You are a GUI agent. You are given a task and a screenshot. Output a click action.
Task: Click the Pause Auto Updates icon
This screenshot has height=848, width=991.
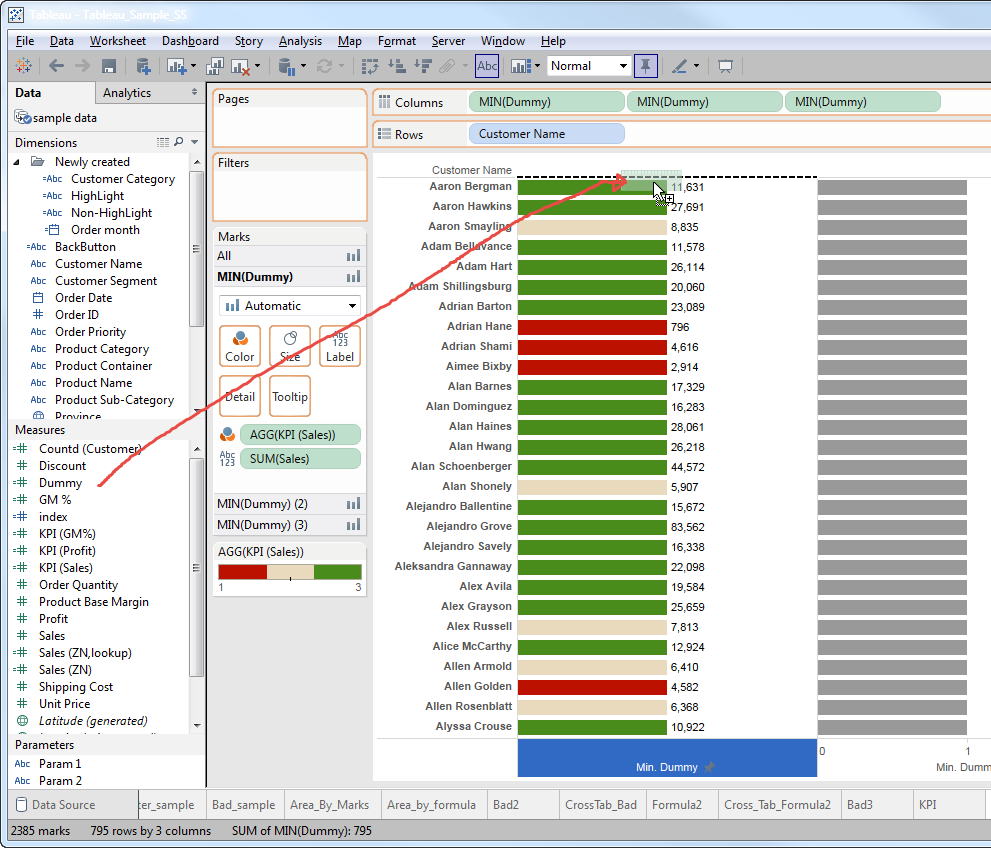click(286, 66)
